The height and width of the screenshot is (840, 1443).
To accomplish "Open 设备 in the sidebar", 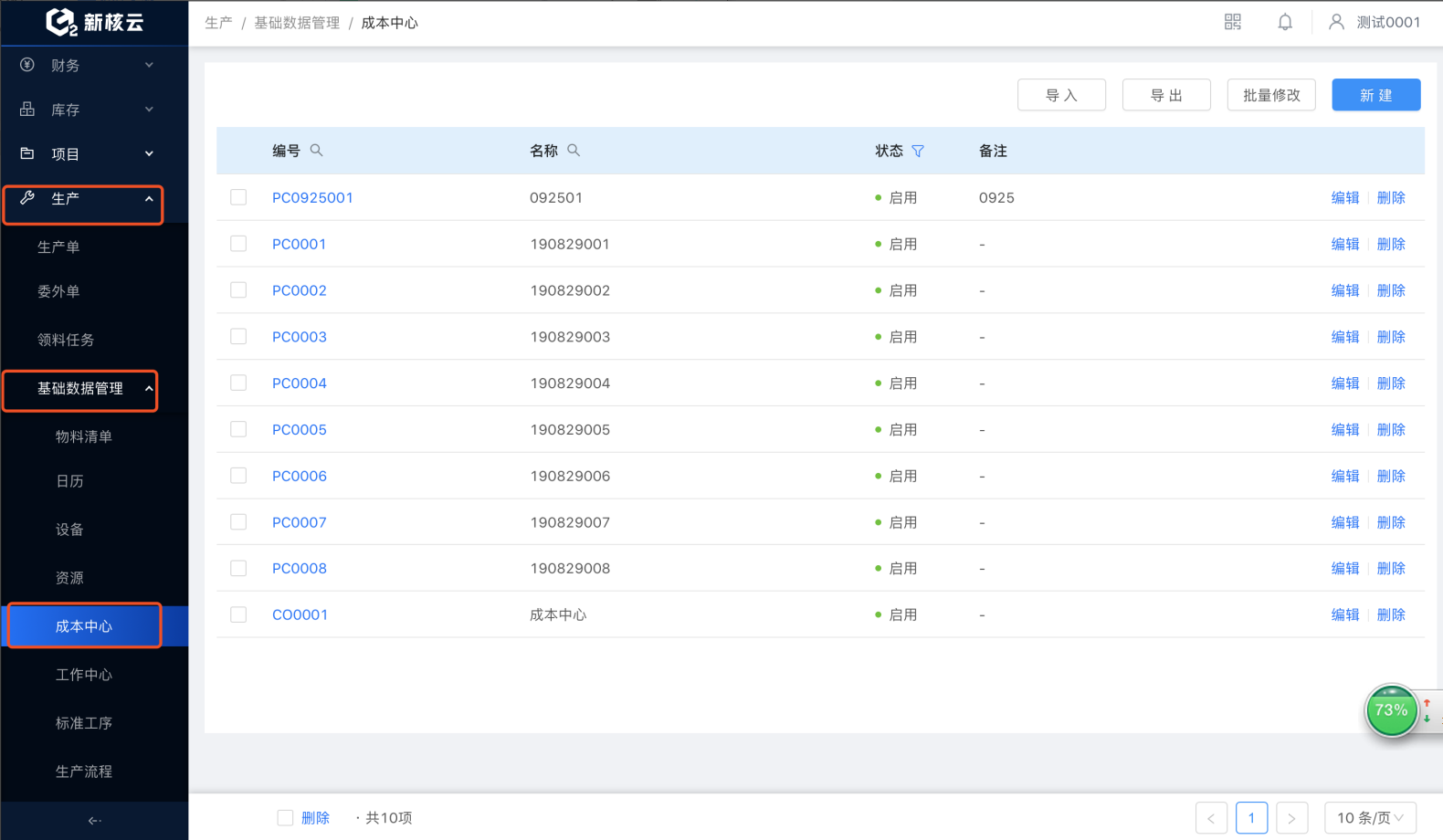I will point(69,530).
